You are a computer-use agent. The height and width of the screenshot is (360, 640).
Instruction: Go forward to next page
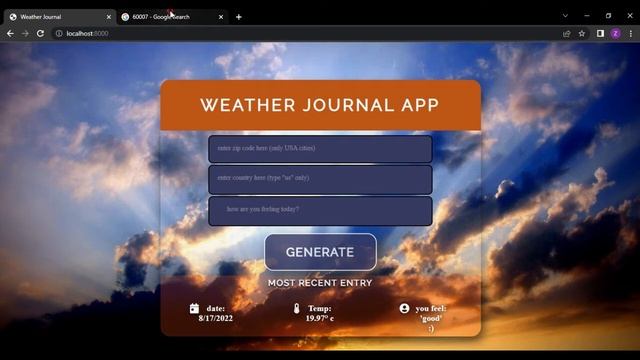[25, 33]
